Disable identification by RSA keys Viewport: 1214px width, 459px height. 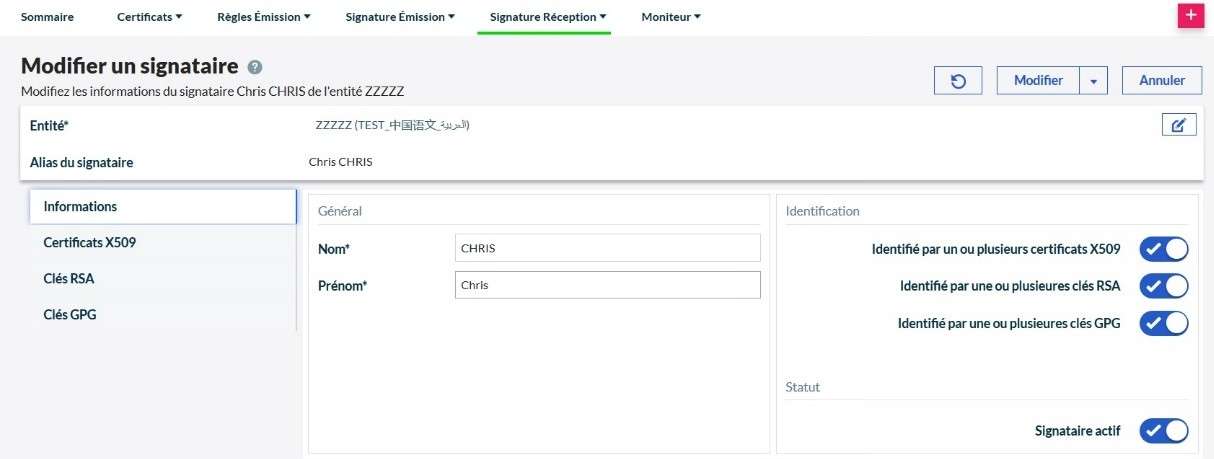[x=1163, y=286]
